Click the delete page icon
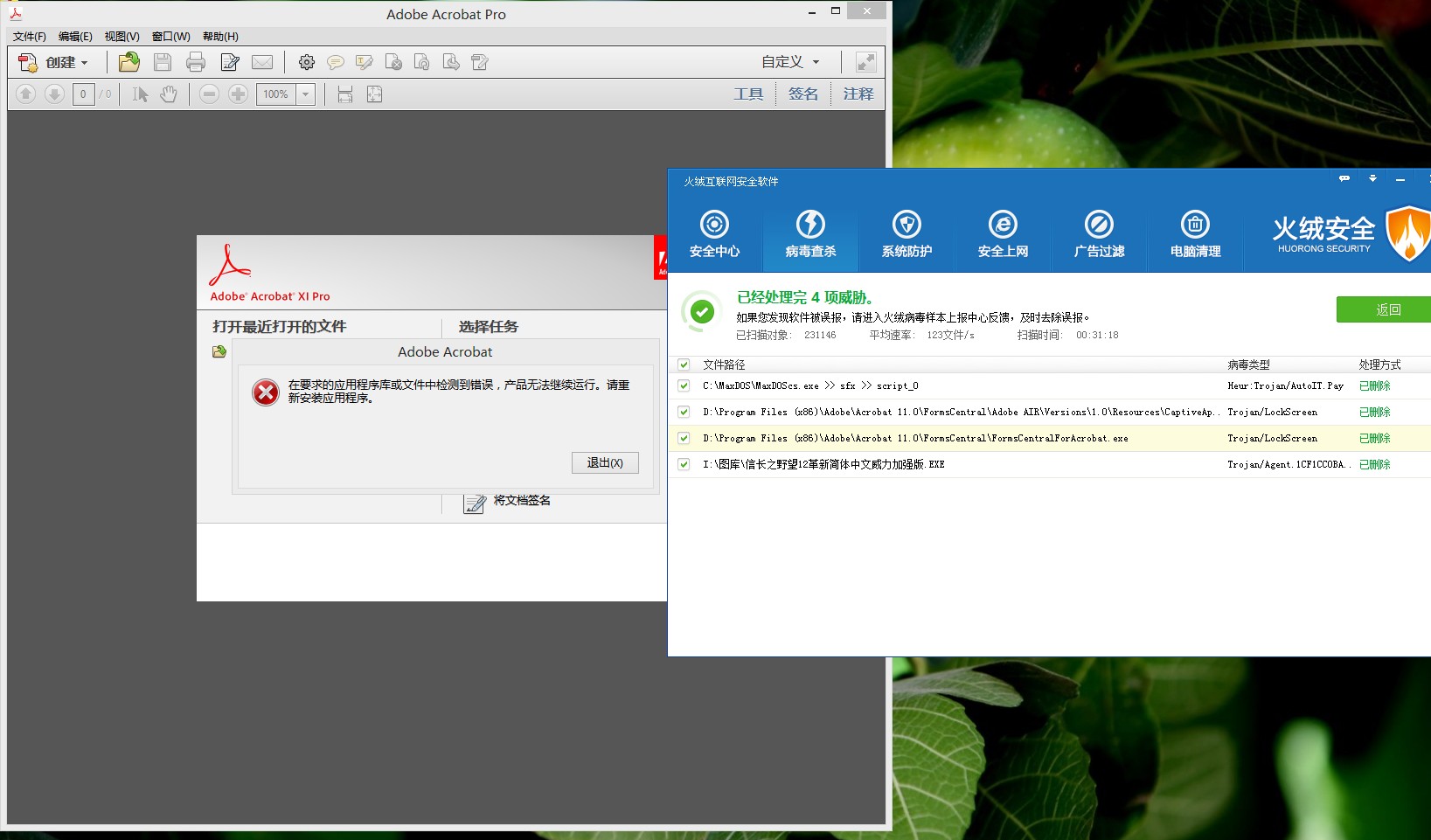1431x840 pixels. click(393, 62)
